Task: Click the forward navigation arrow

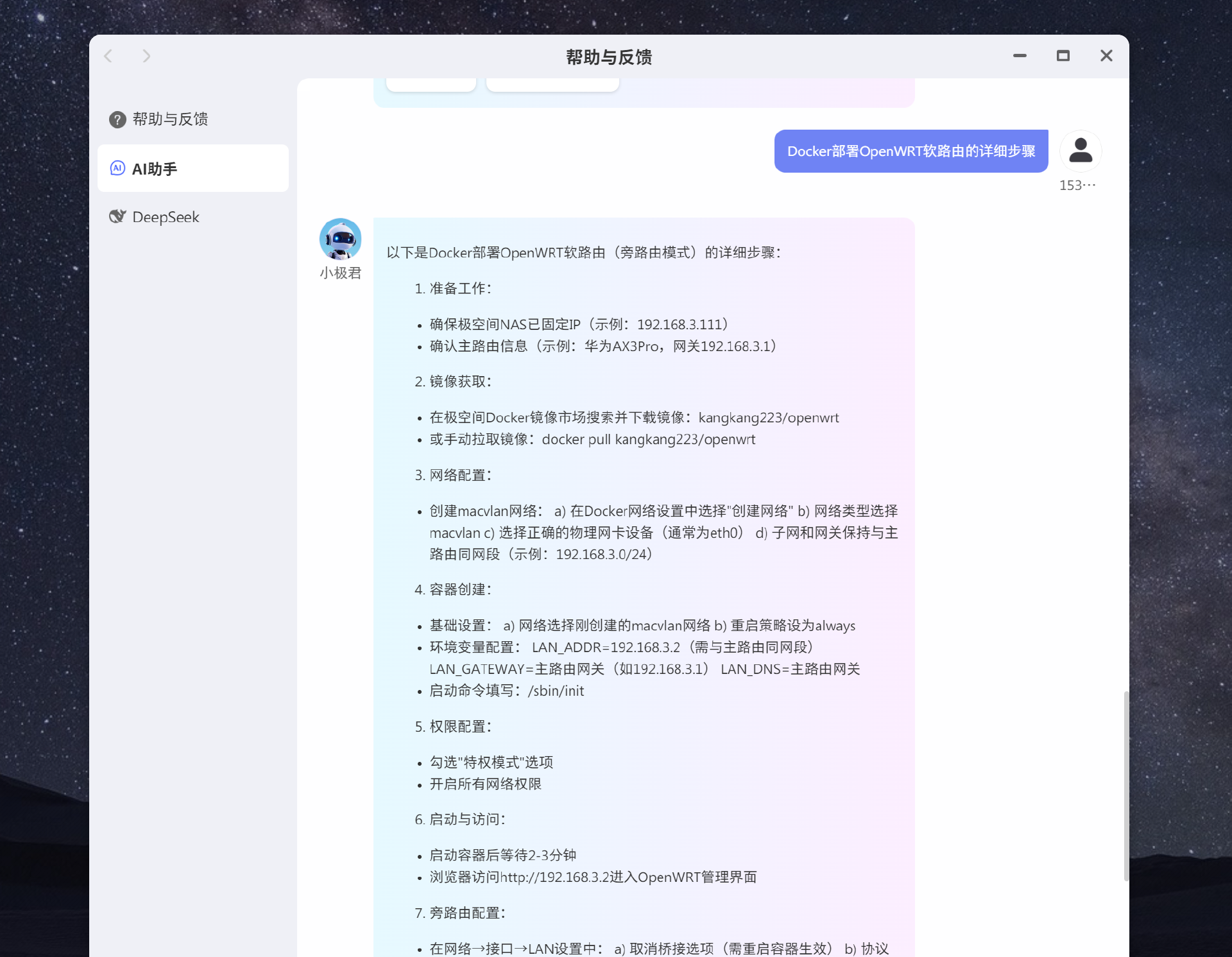Action: tap(146, 56)
